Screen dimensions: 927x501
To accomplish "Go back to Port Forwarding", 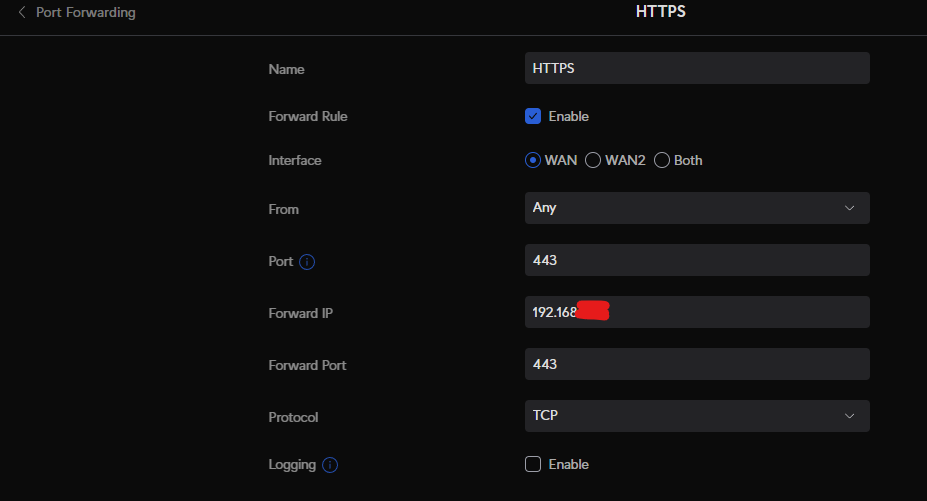I will click(85, 13).
